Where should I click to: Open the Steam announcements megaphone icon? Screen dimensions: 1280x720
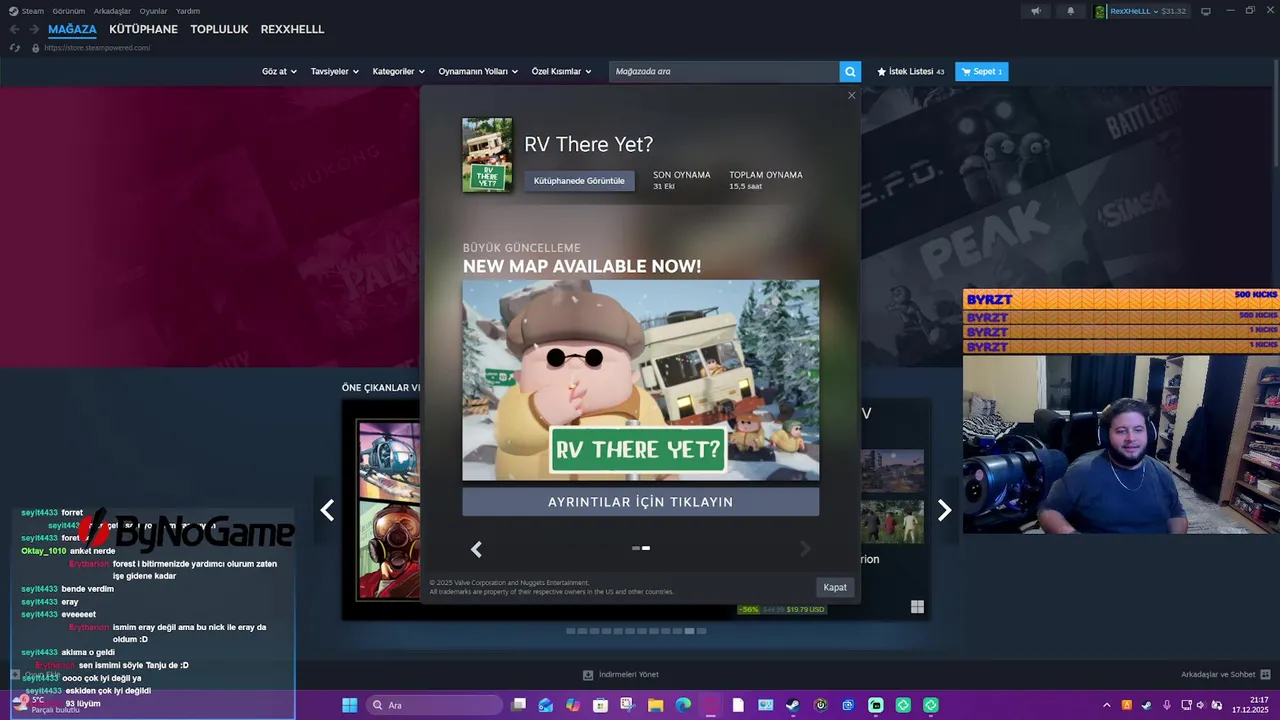click(x=1036, y=11)
